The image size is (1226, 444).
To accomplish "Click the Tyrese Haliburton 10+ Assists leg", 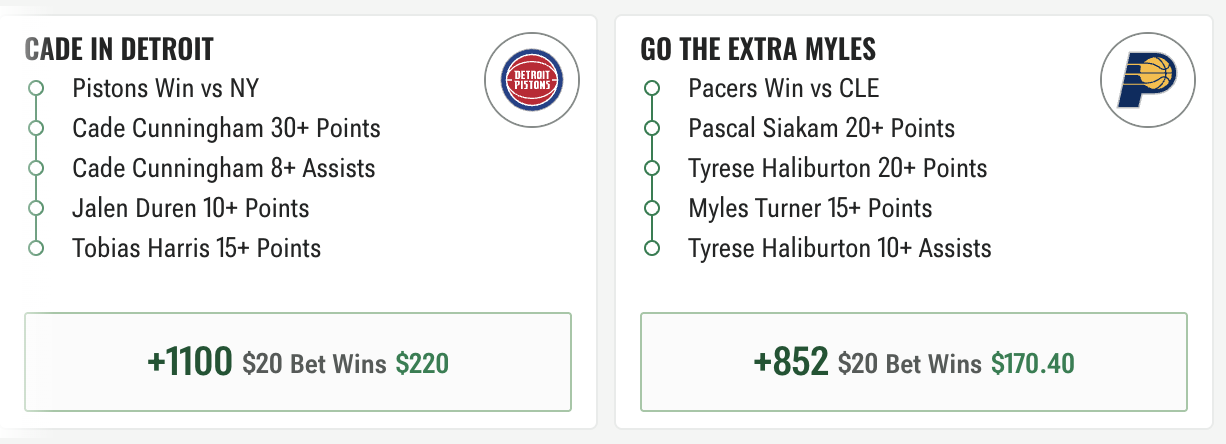I will point(840,248).
